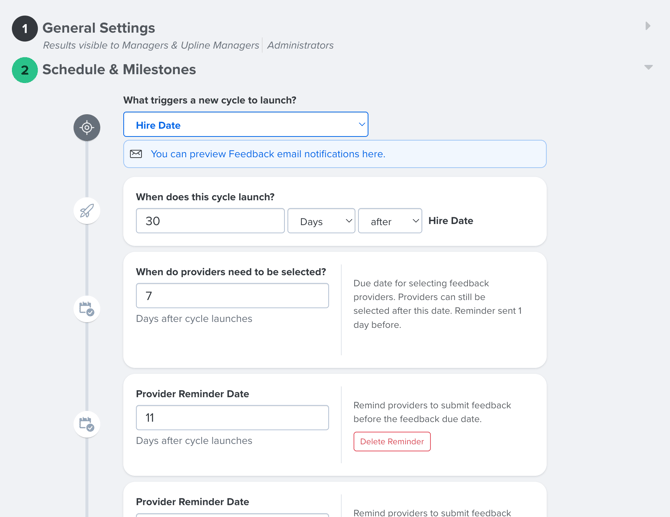Open the Days unit dropdown
Image resolution: width=670 pixels, height=517 pixels.
pyautogui.click(x=321, y=221)
